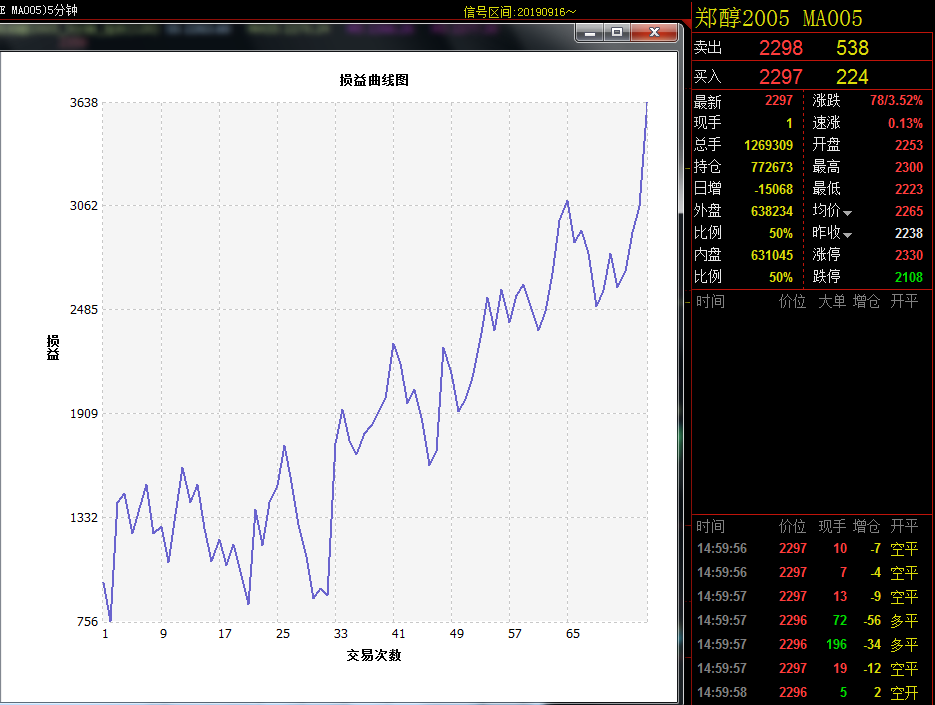The width and height of the screenshot is (935, 705).
Task: Click the 3638 y-axis tick label
Action: 83,103
